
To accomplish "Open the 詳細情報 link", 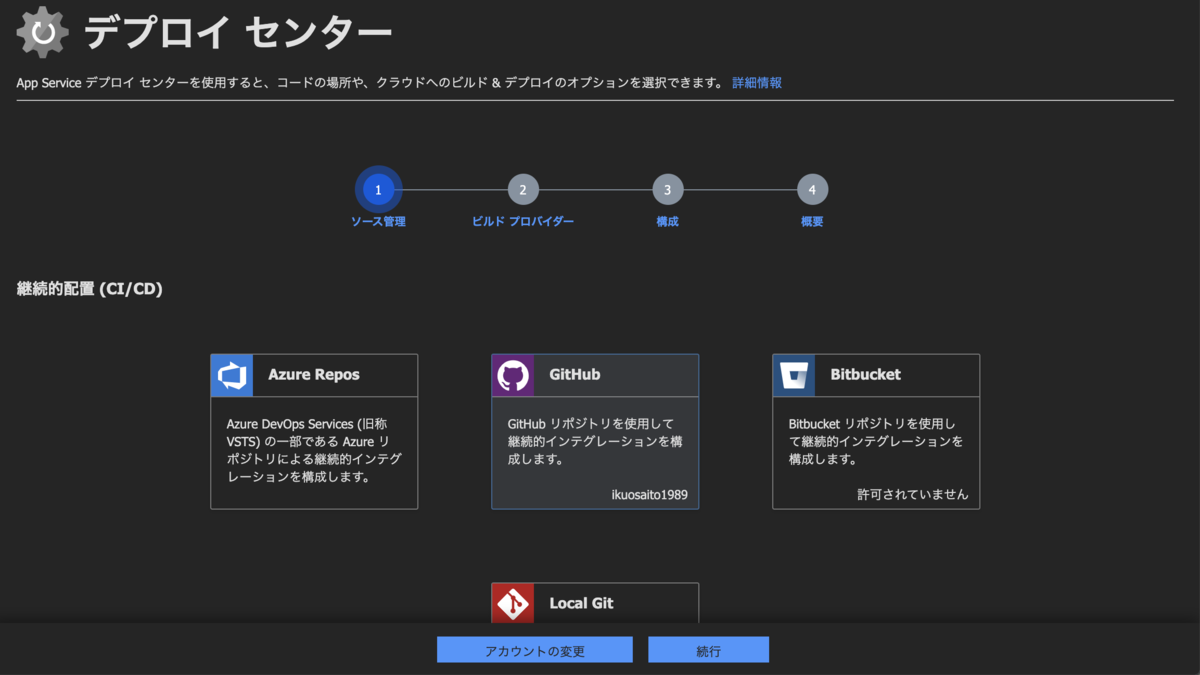I will [757, 83].
